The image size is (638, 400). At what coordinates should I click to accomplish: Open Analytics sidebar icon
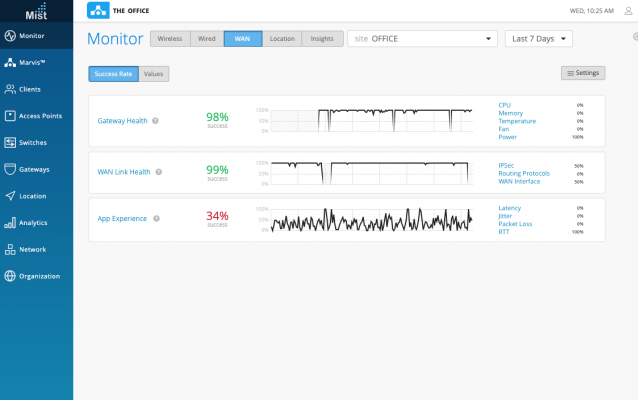(10, 222)
